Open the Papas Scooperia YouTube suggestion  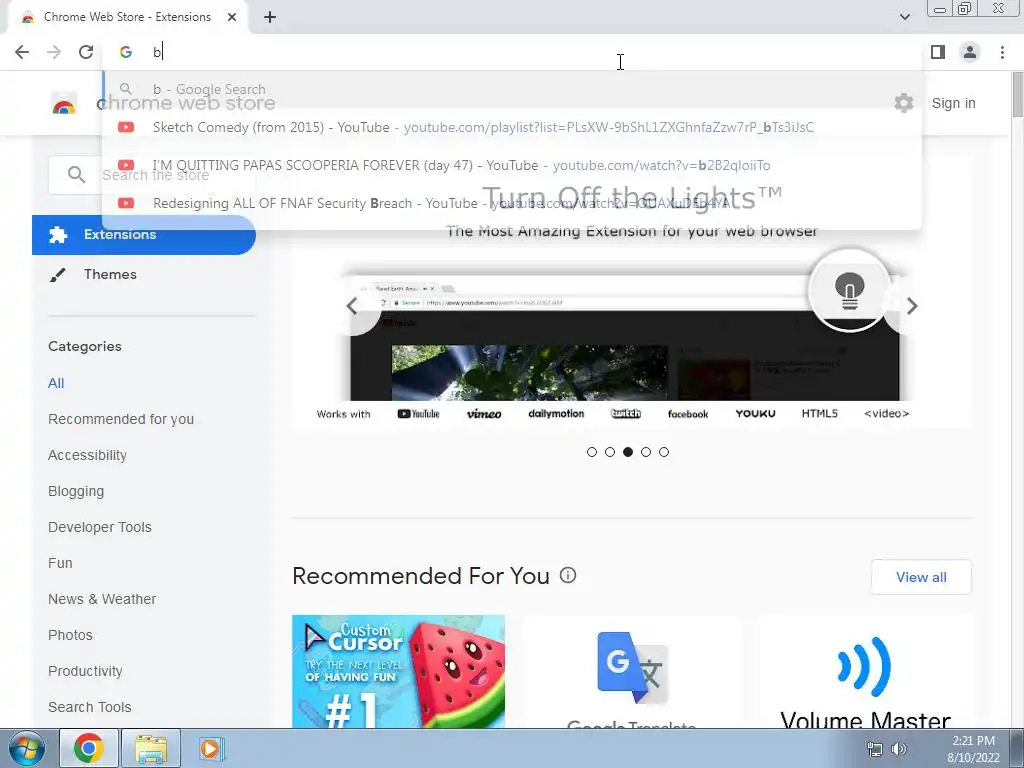click(512, 165)
